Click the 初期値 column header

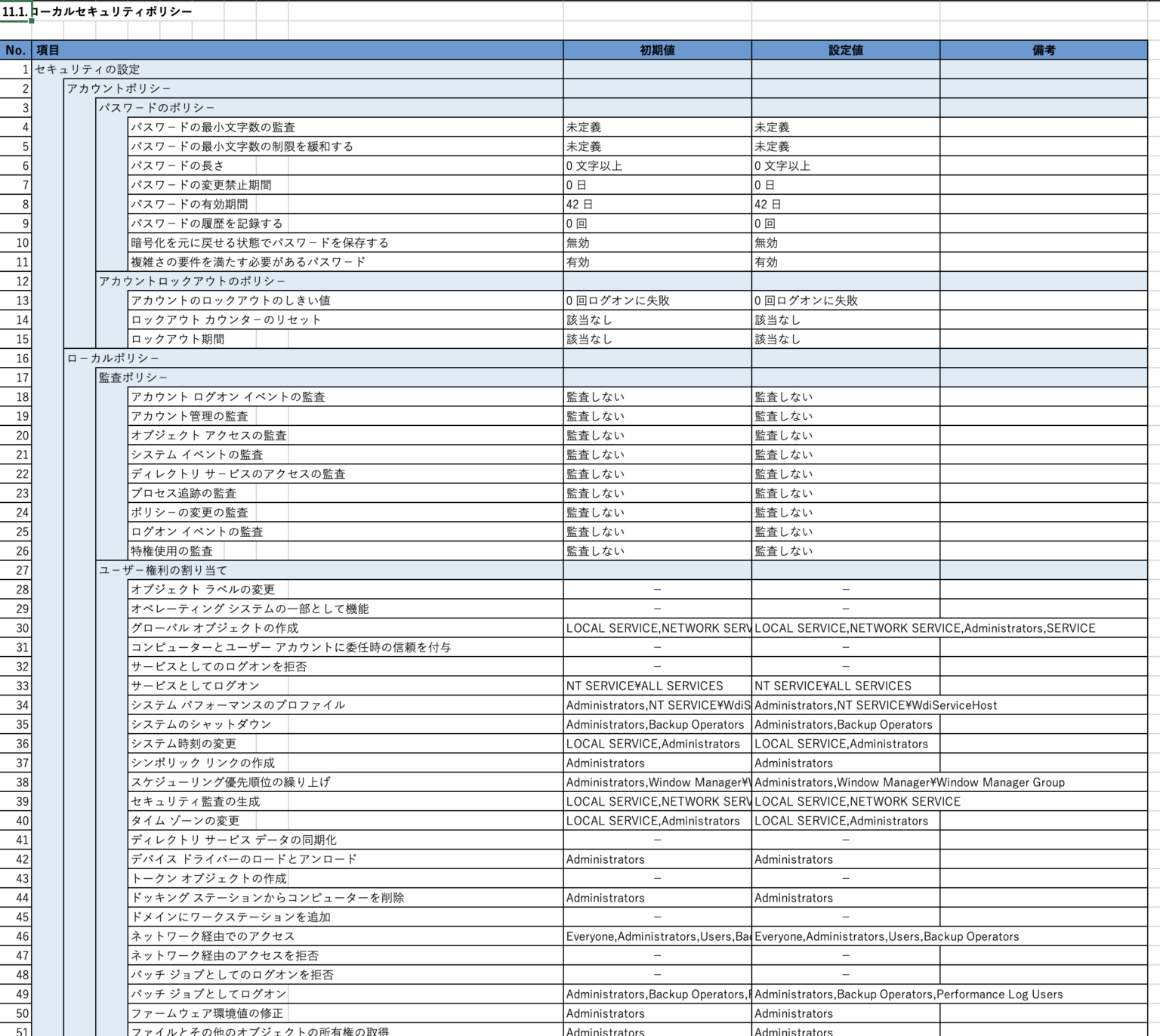tap(657, 50)
